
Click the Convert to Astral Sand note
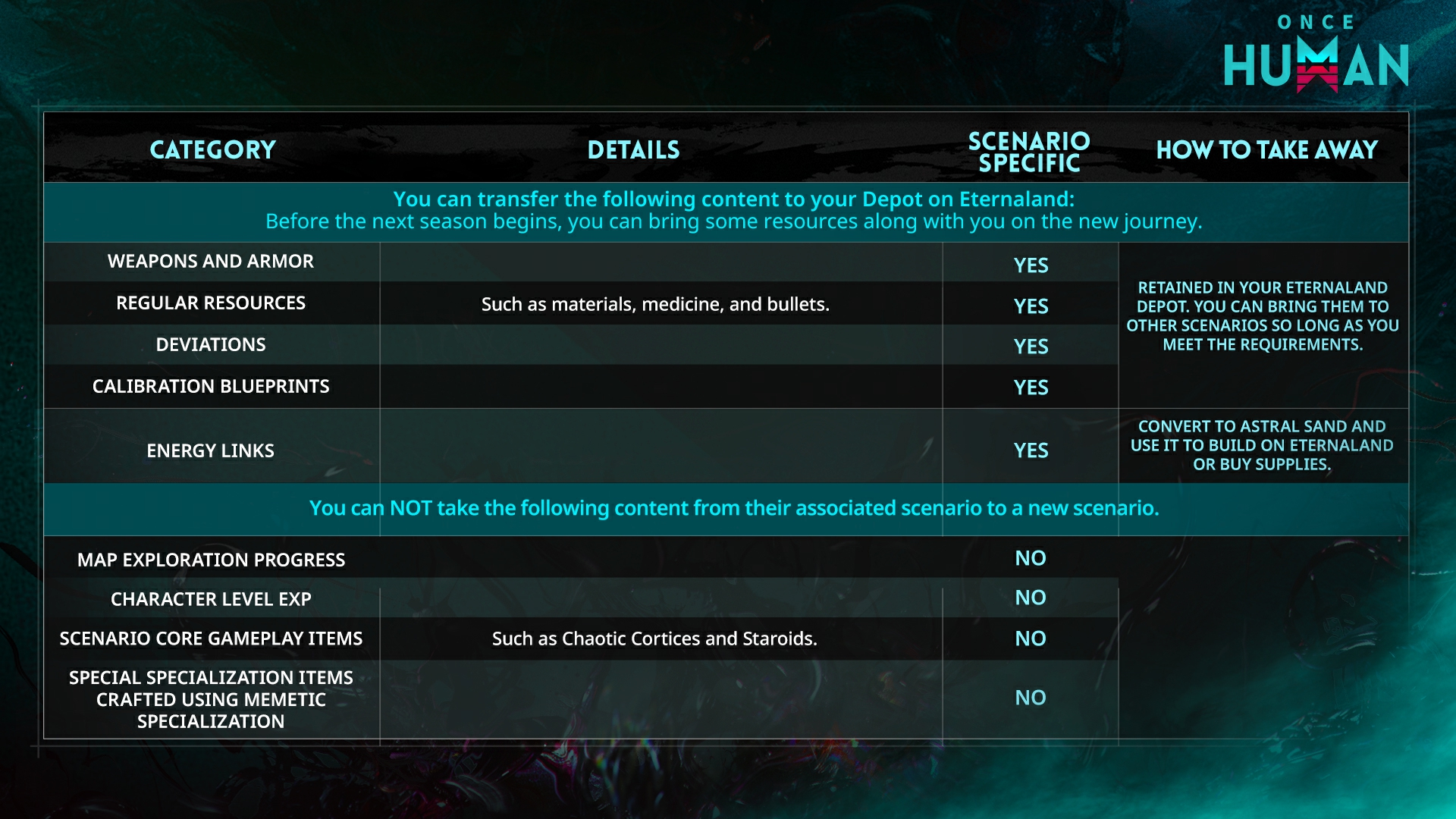point(1262,446)
